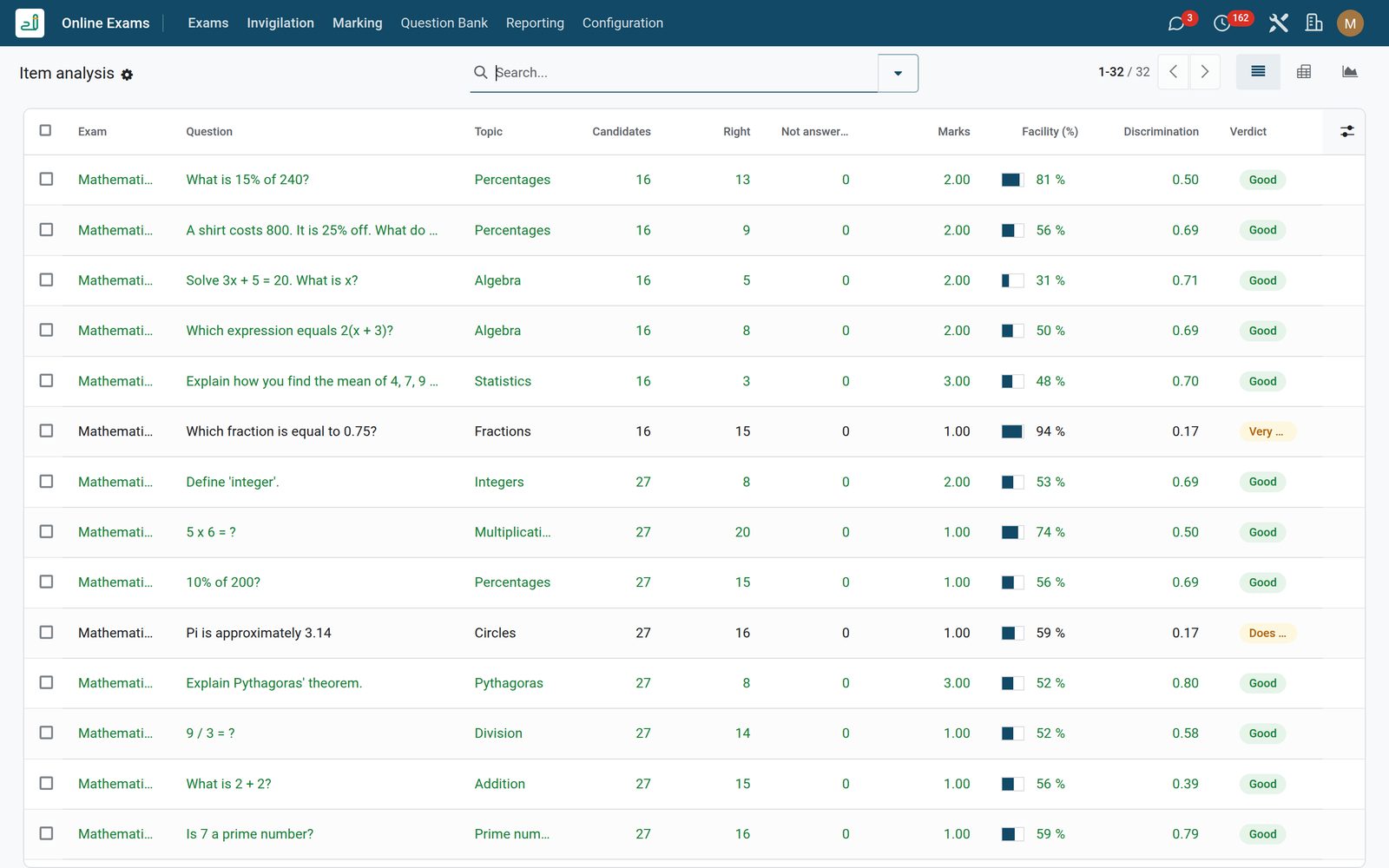Open the conversations notification icon
The width and height of the screenshot is (1389, 868).
(x=1176, y=23)
